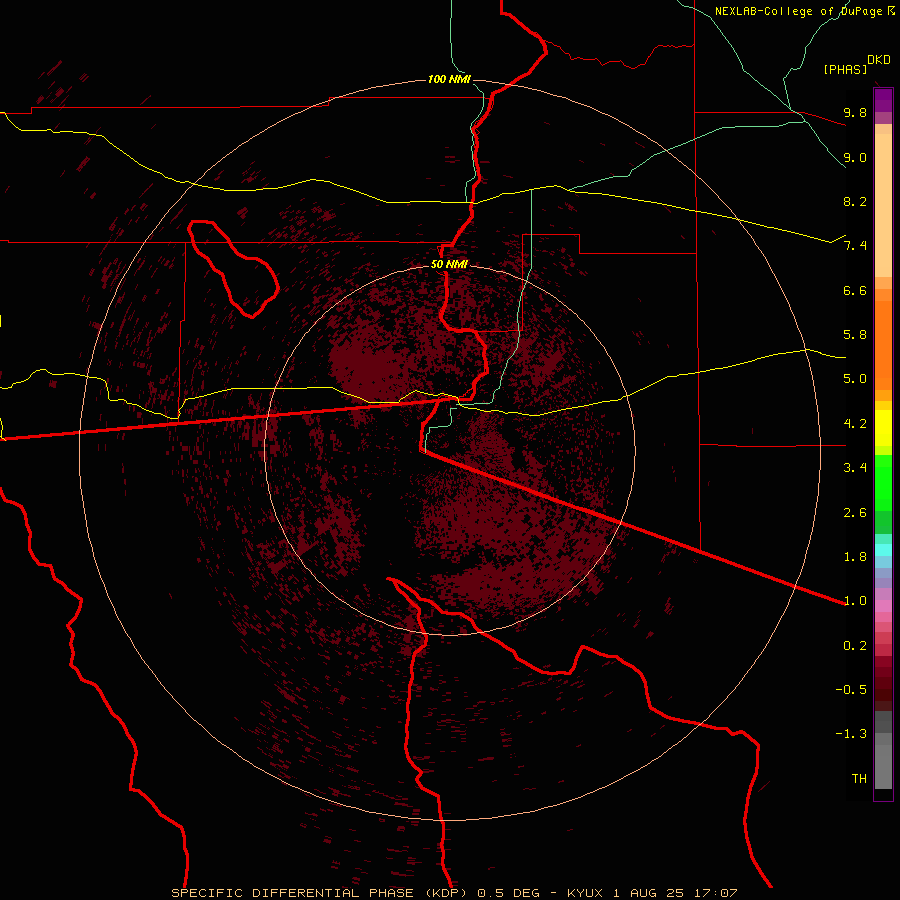The width and height of the screenshot is (900, 900).
Task: Select the 100 NMI range ring label
Action: (x=449, y=79)
